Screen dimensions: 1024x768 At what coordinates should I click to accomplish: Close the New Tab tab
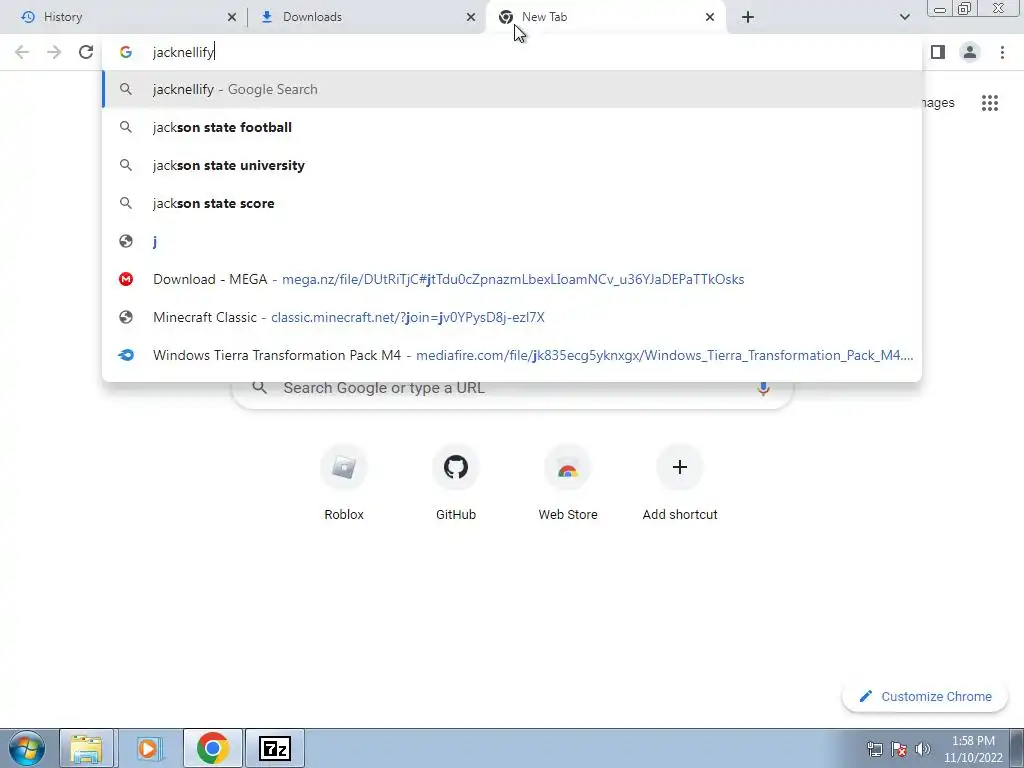[710, 18]
